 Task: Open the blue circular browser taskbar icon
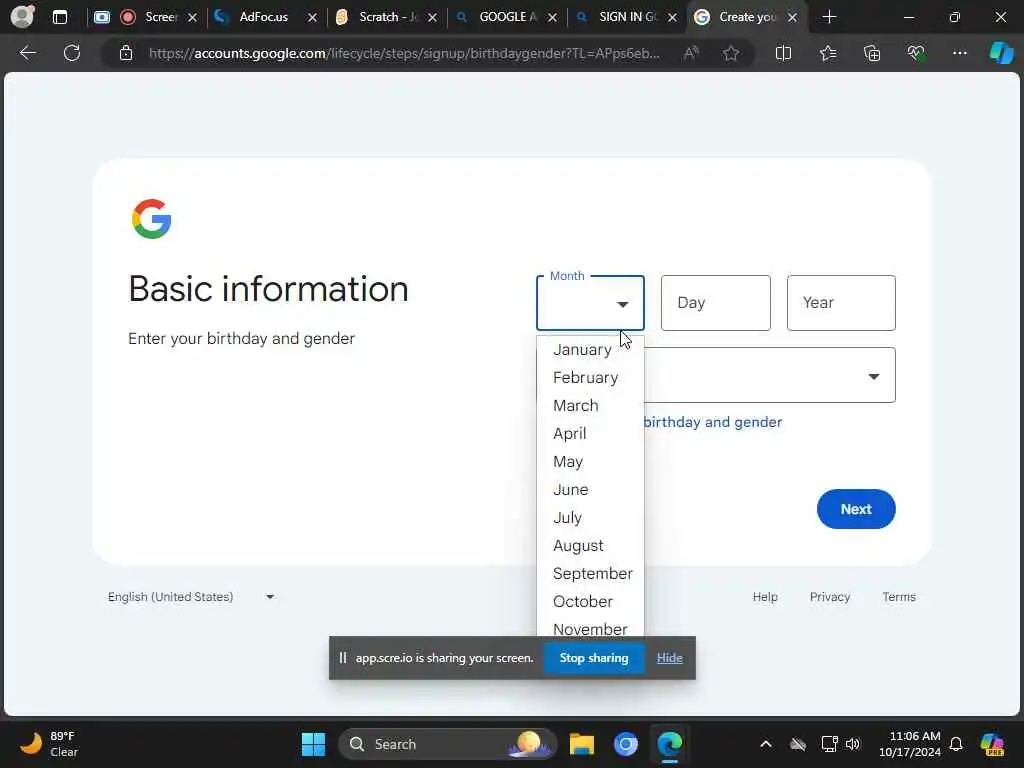point(626,744)
